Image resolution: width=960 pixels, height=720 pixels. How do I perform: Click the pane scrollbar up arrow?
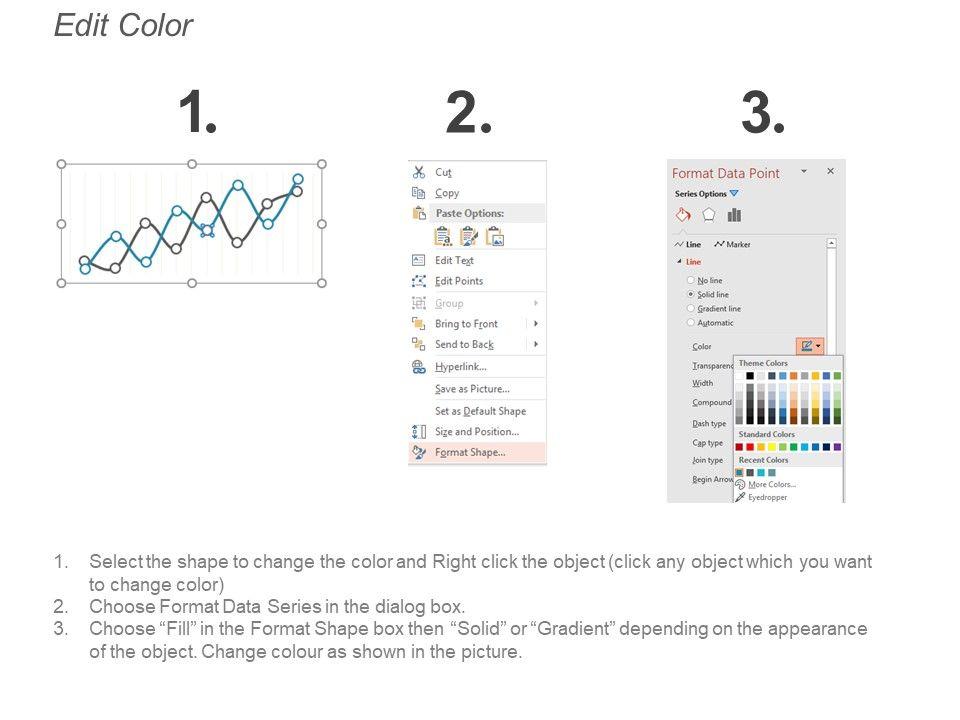click(832, 243)
